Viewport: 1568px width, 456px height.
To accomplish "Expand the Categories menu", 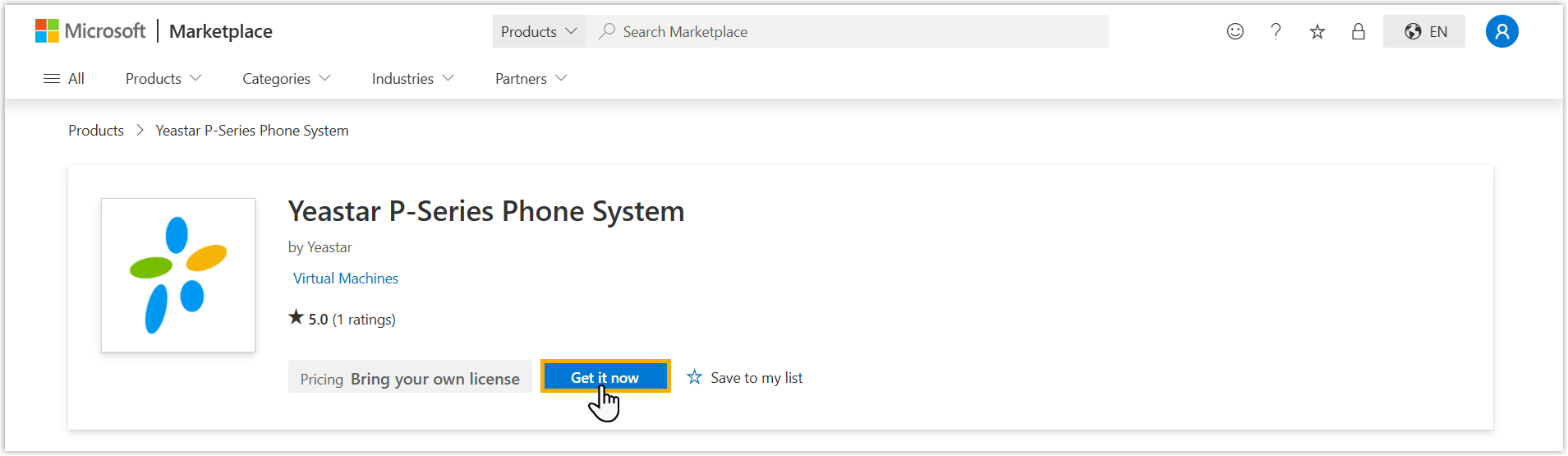I will (286, 79).
